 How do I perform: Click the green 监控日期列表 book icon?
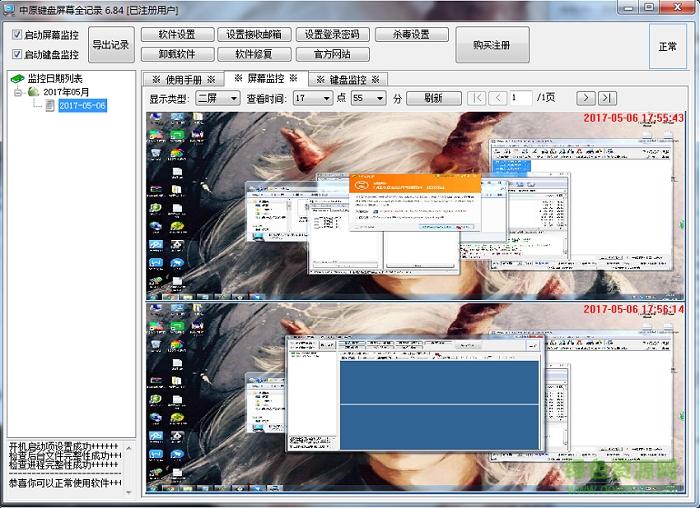click(x=17, y=79)
